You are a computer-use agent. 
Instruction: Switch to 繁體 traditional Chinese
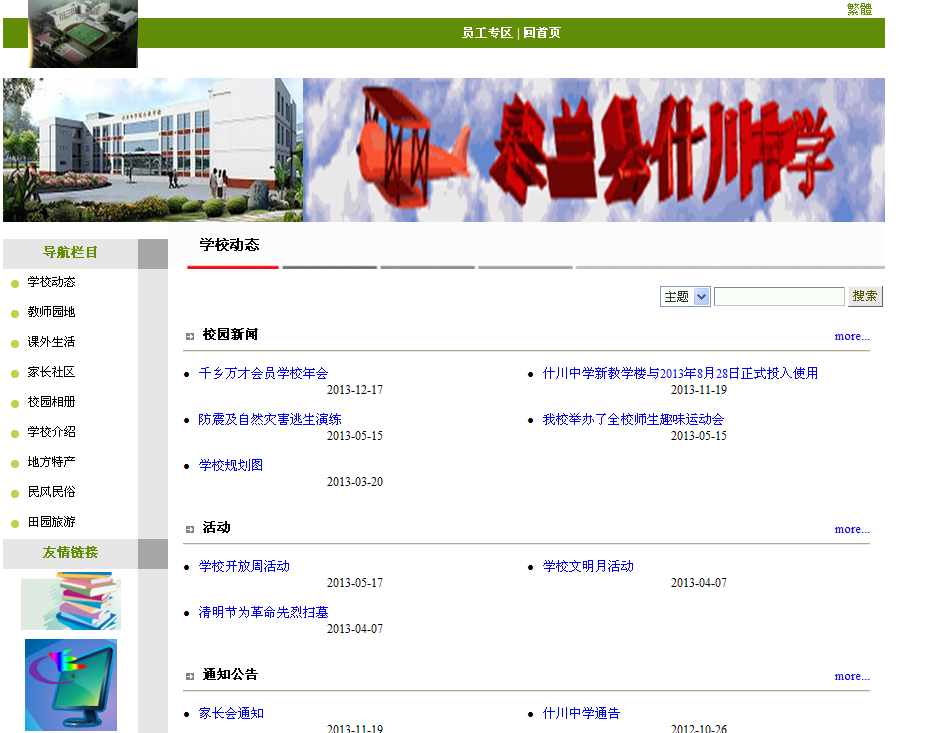click(x=859, y=9)
